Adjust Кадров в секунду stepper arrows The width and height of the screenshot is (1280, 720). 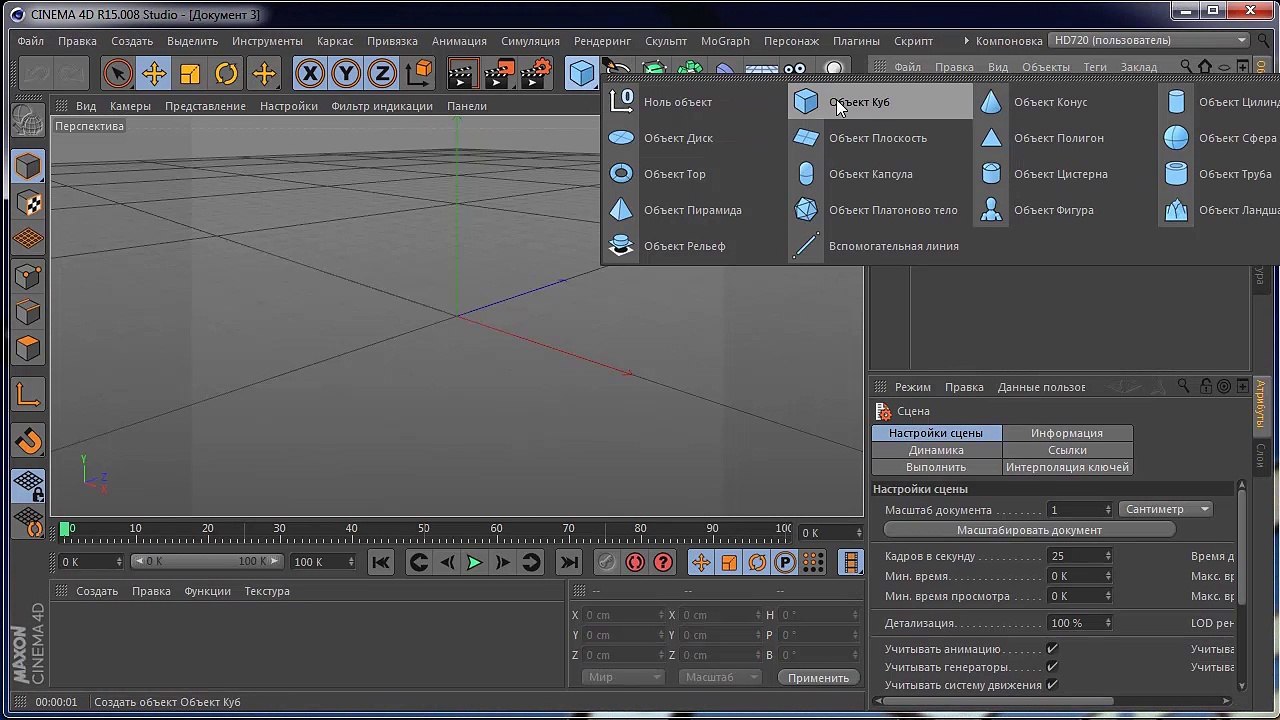tap(1108, 556)
